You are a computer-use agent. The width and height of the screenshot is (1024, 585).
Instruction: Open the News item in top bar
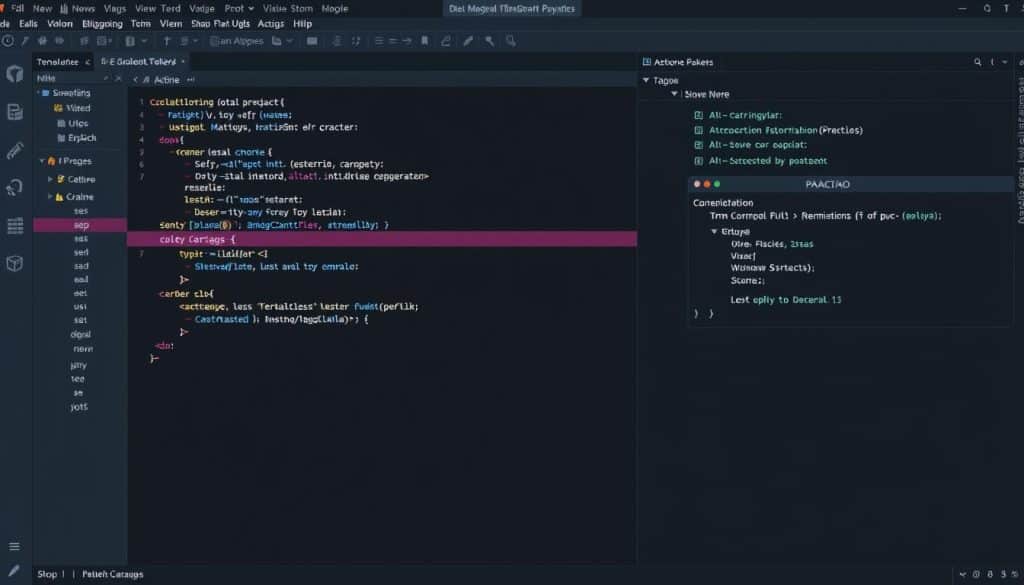coord(78,8)
